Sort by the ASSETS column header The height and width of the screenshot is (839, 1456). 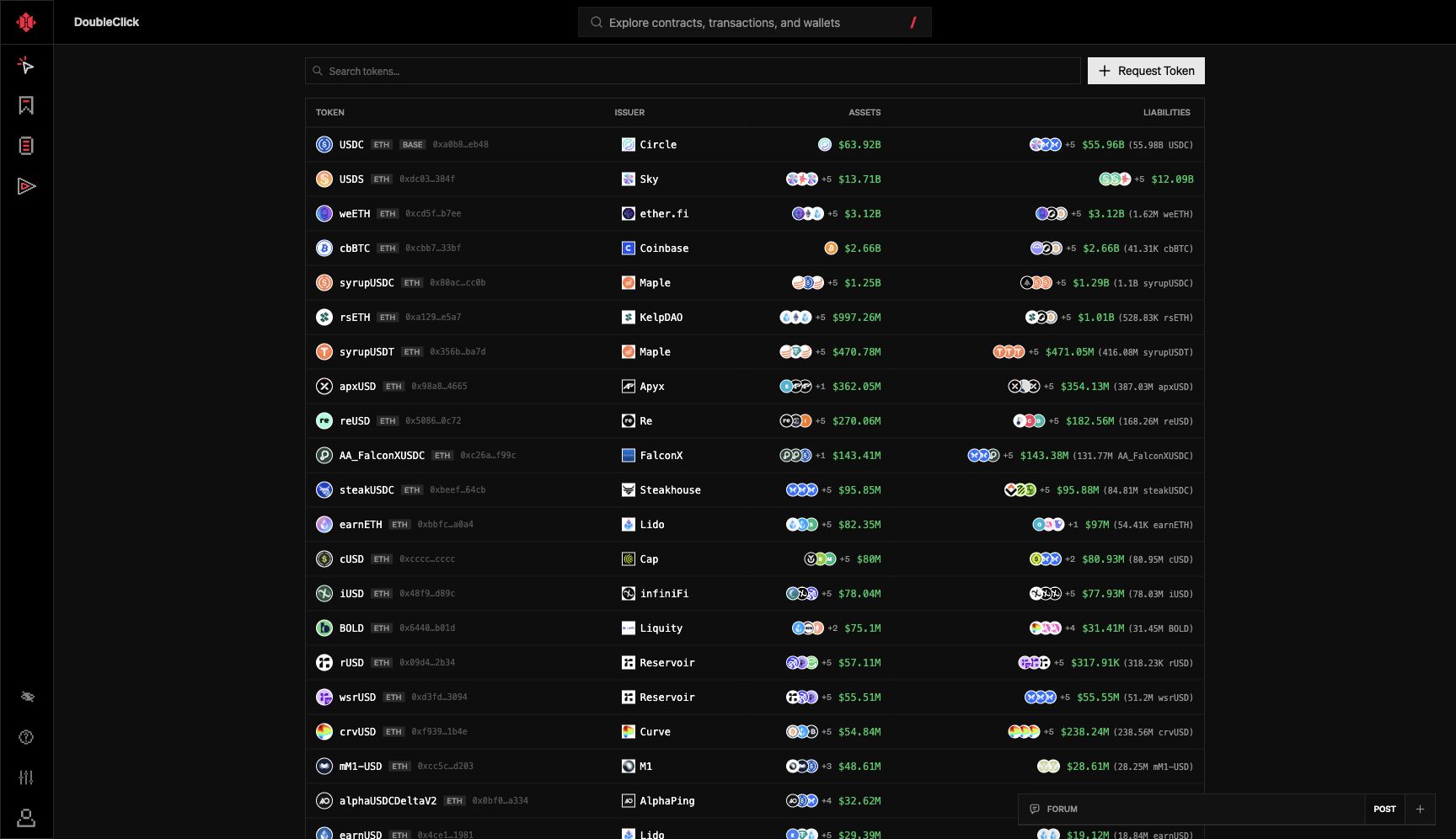(864, 112)
